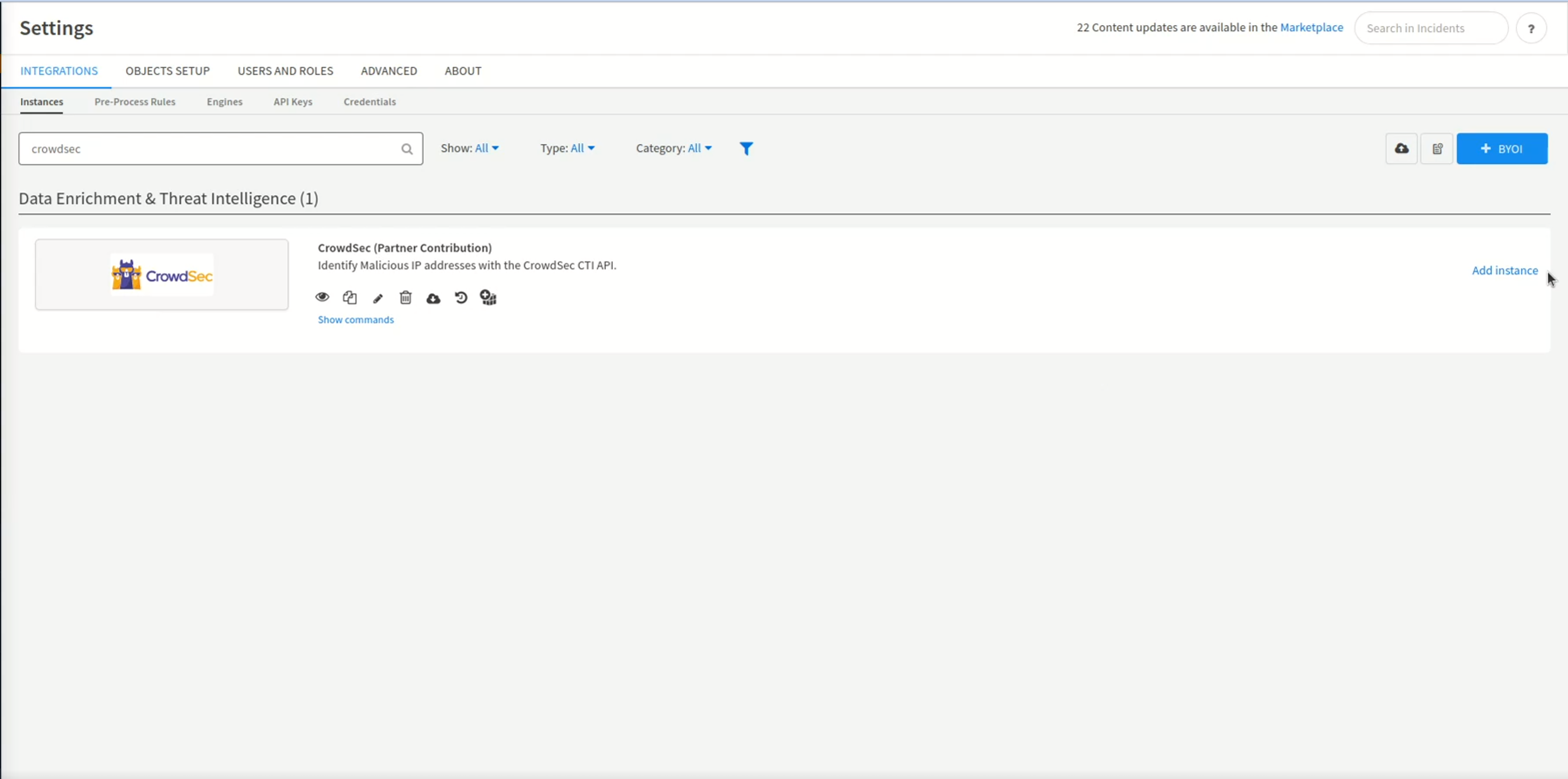This screenshot has height=779, width=1568.
Task: Show commands for the CrowdSec integration
Action: tap(356, 319)
